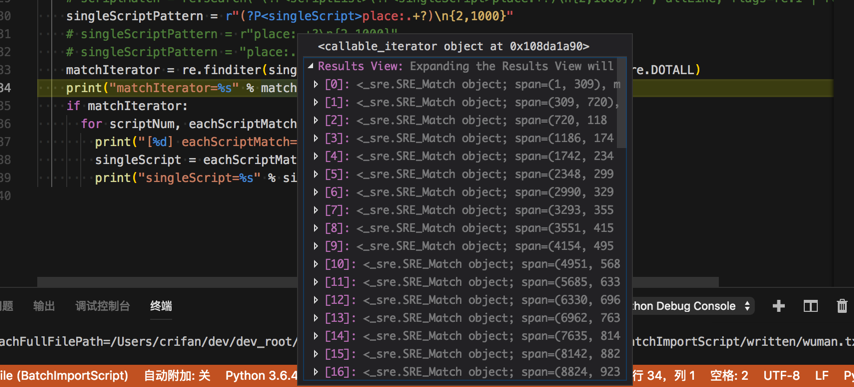Expand match entry [5] span=(2348
The image size is (854, 387).
click(316, 174)
